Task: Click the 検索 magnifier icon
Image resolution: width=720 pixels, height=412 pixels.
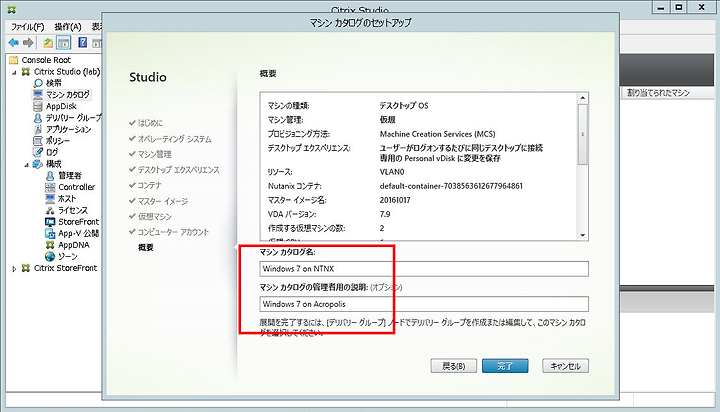Action: (38, 83)
